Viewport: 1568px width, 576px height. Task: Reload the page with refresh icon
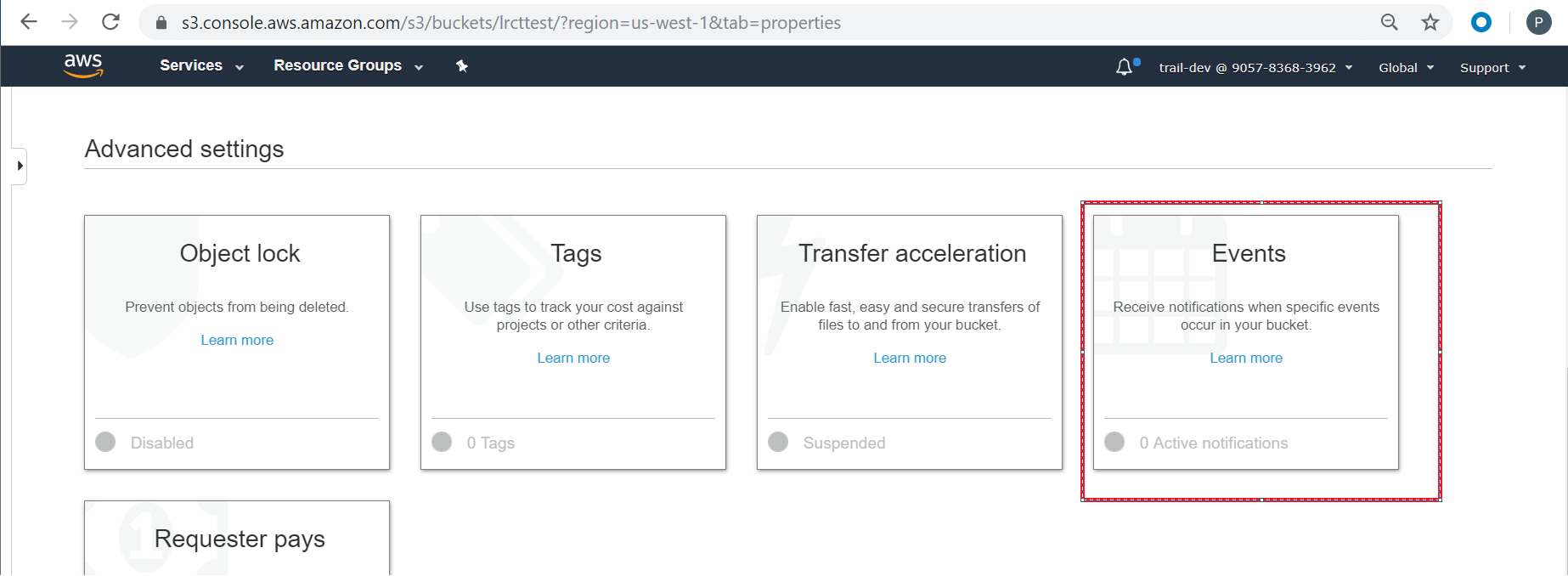[110, 22]
